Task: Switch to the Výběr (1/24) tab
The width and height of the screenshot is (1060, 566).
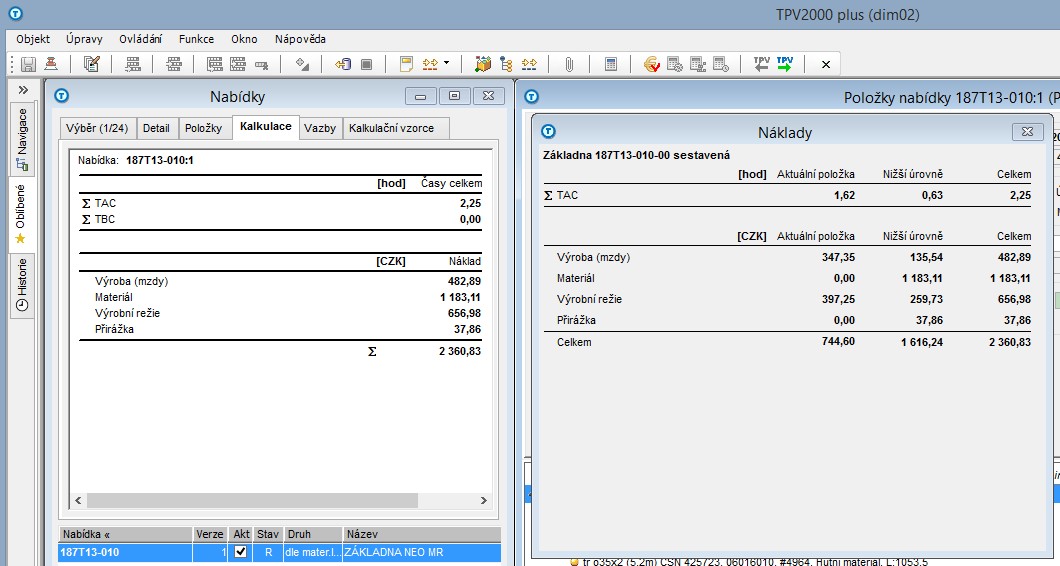Action: (x=97, y=128)
